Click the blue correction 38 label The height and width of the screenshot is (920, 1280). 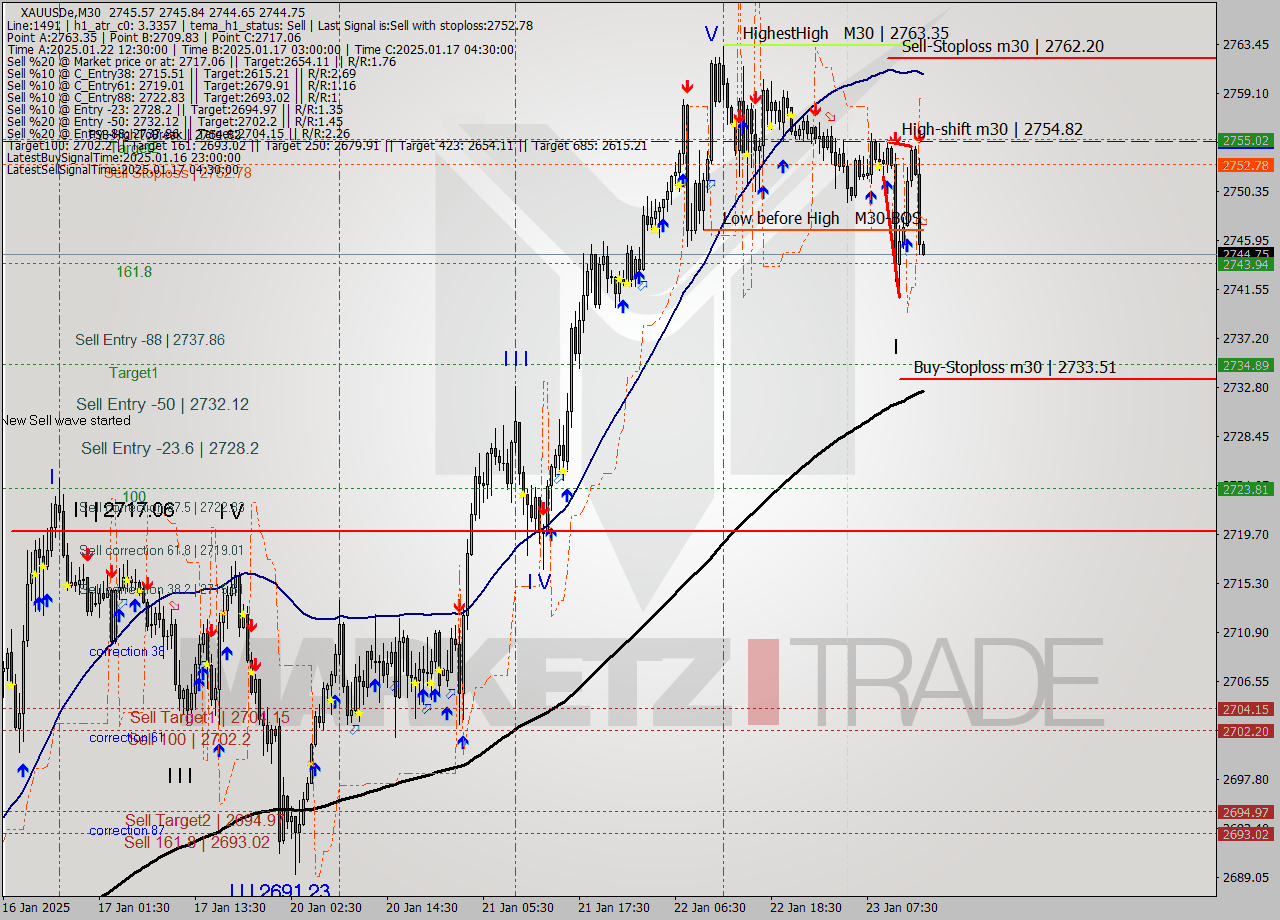coord(127,652)
